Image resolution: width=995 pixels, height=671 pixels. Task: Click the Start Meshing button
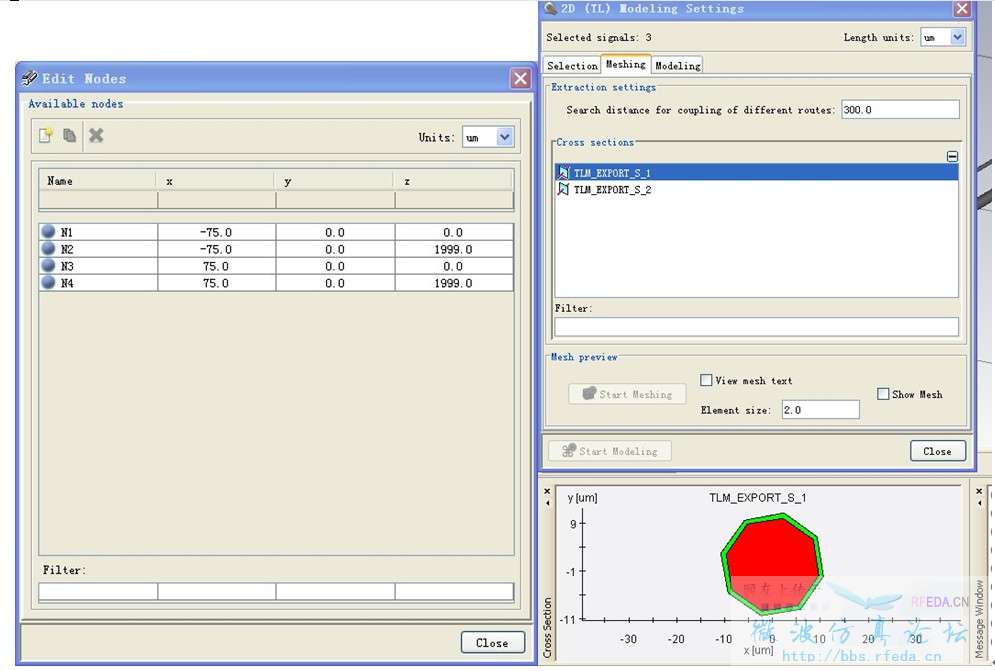(x=627, y=394)
